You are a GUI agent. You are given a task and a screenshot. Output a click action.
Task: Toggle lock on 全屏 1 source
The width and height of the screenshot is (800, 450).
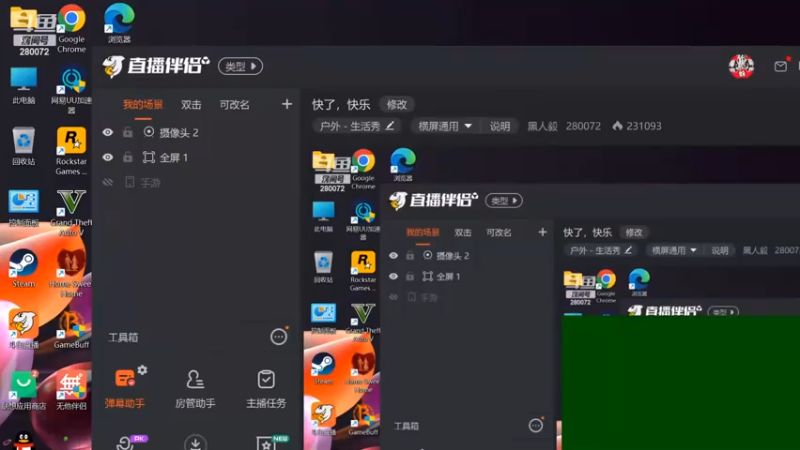point(128,157)
